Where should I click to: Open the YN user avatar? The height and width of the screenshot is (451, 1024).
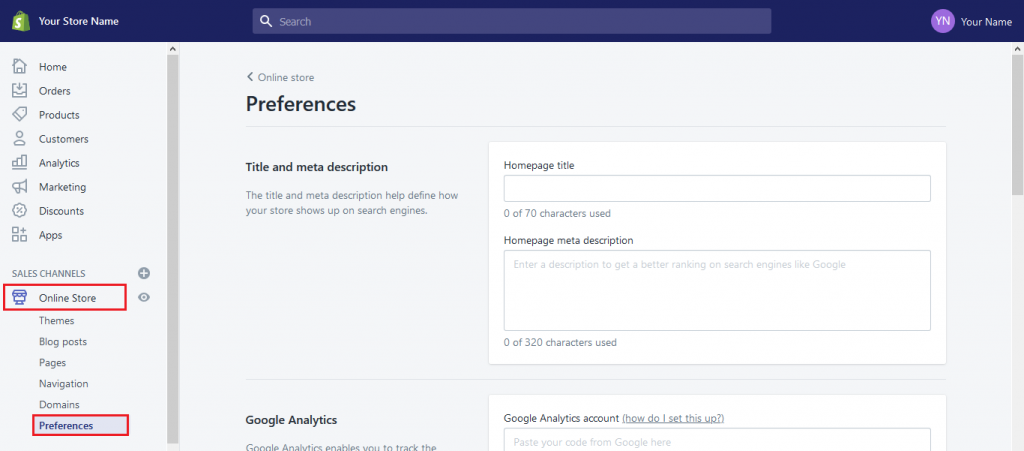click(x=943, y=21)
